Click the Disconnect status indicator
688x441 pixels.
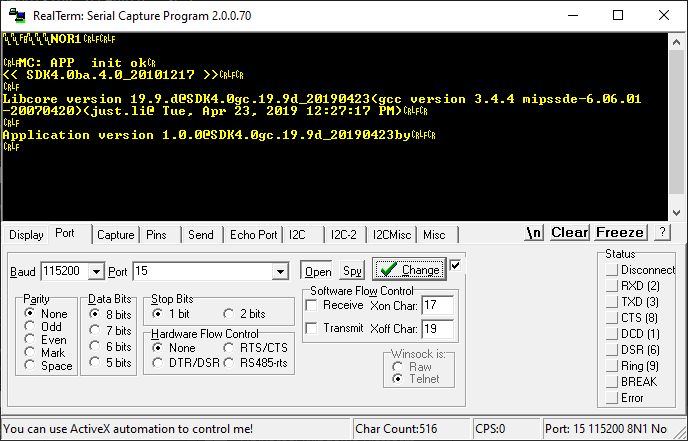tap(612, 270)
